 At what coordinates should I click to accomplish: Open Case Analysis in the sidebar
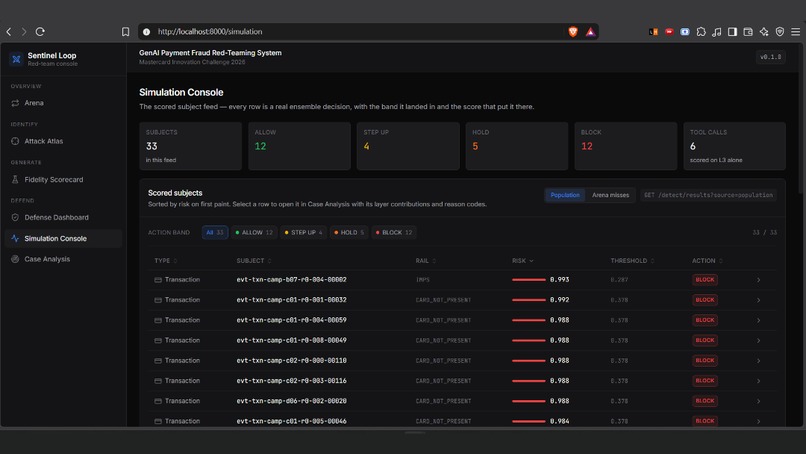point(63,259)
